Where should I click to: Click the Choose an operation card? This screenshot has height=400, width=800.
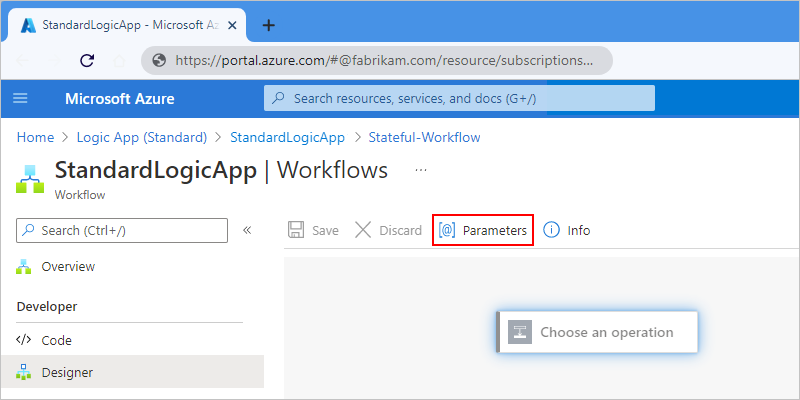597,332
